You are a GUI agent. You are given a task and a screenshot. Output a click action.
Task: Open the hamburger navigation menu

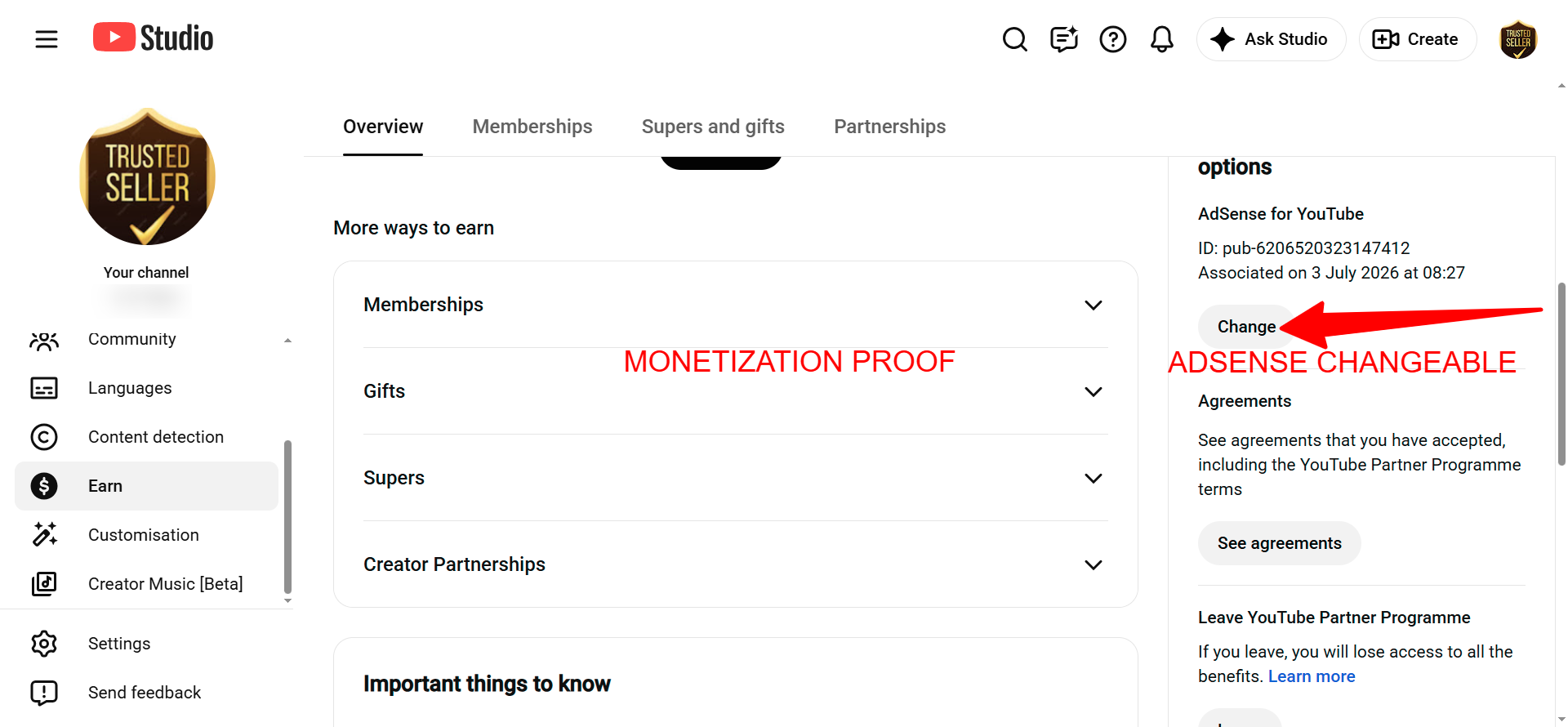pyautogui.click(x=47, y=39)
